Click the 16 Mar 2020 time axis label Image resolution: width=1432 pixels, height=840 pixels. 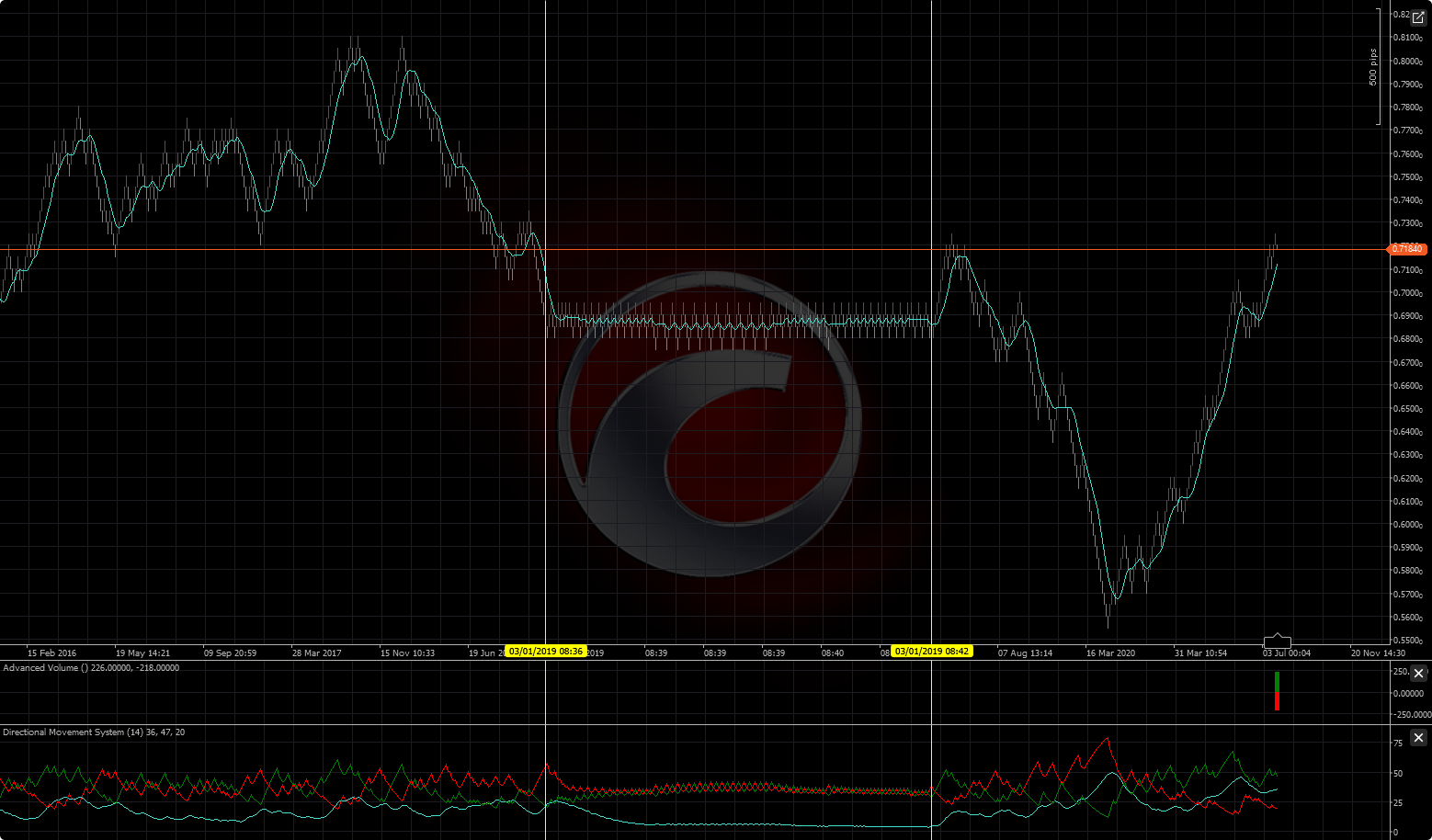tap(1110, 653)
